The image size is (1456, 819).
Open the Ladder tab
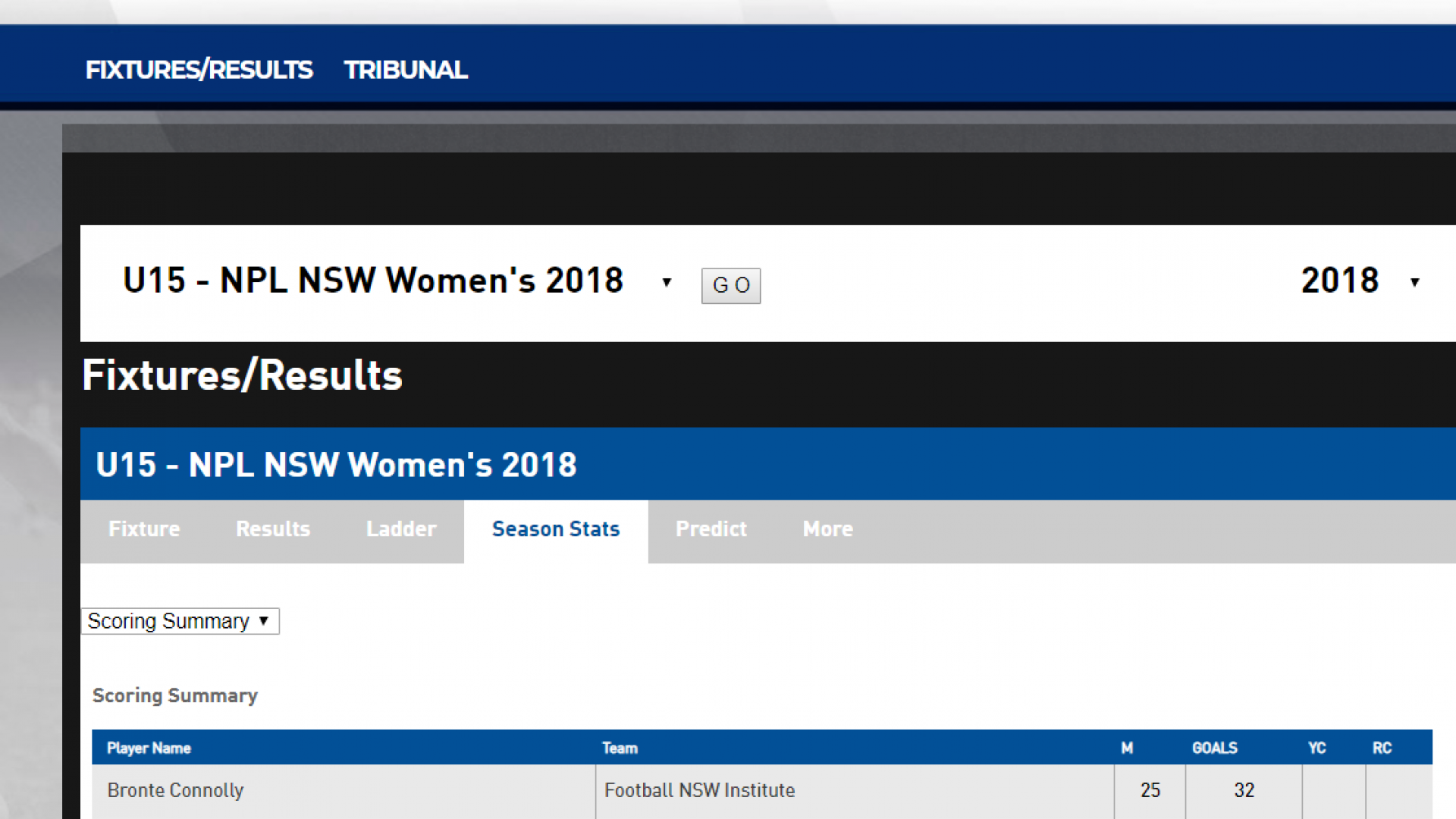401,529
